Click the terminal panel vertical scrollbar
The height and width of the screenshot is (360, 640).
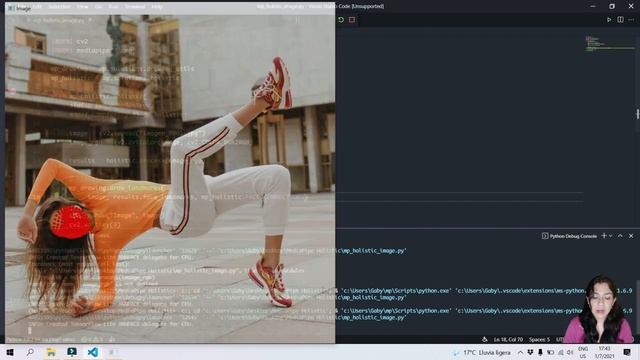click(638, 306)
